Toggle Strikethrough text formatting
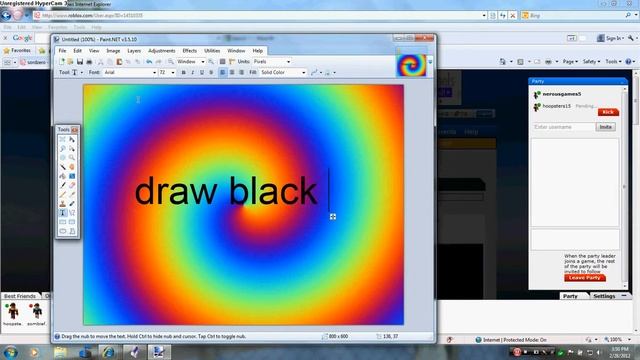Screen dimensions: 640x360 [x=211, y=72]
